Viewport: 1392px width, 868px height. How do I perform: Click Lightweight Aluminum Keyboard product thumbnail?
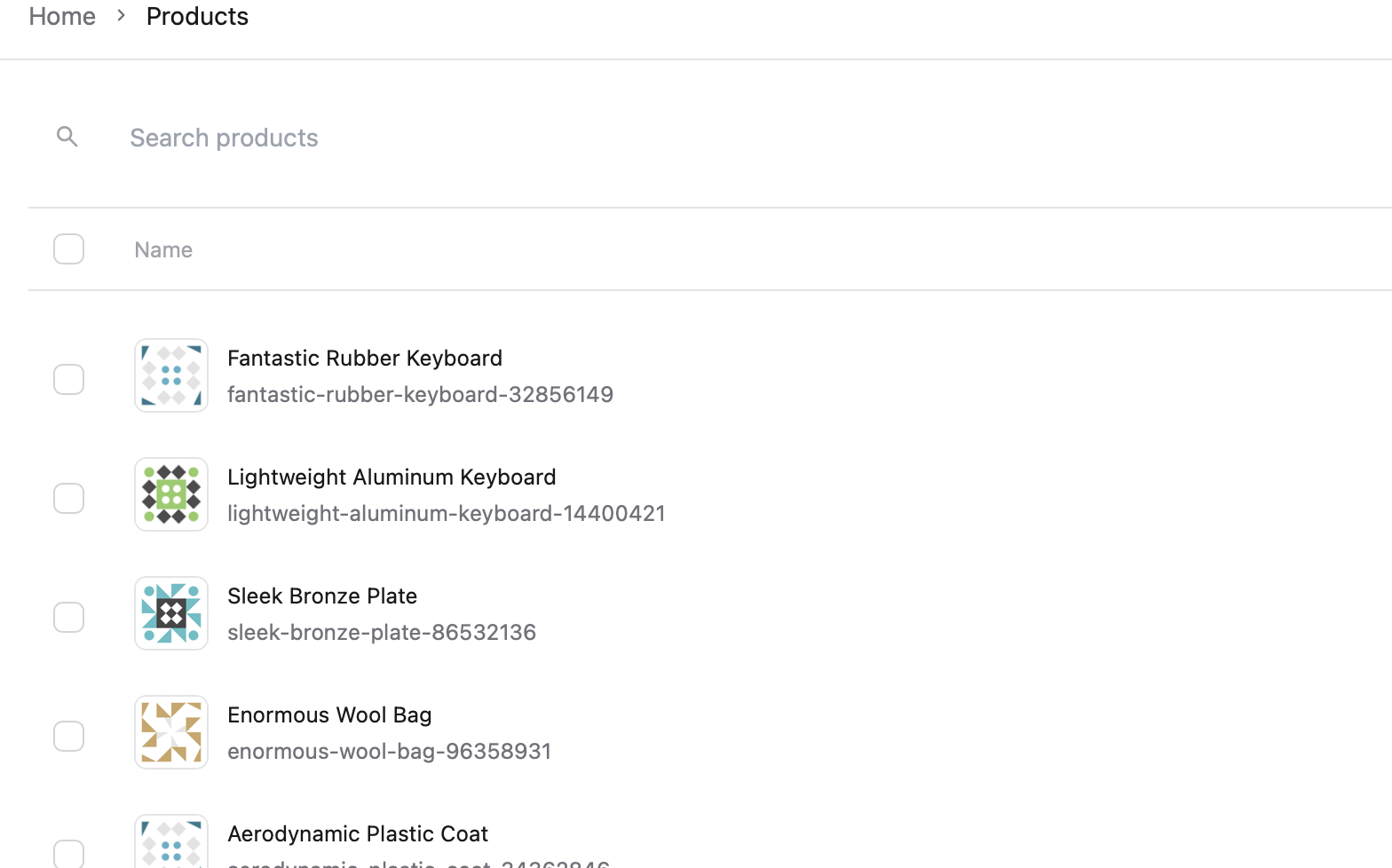pyautogui.click(x=171, y=494)
